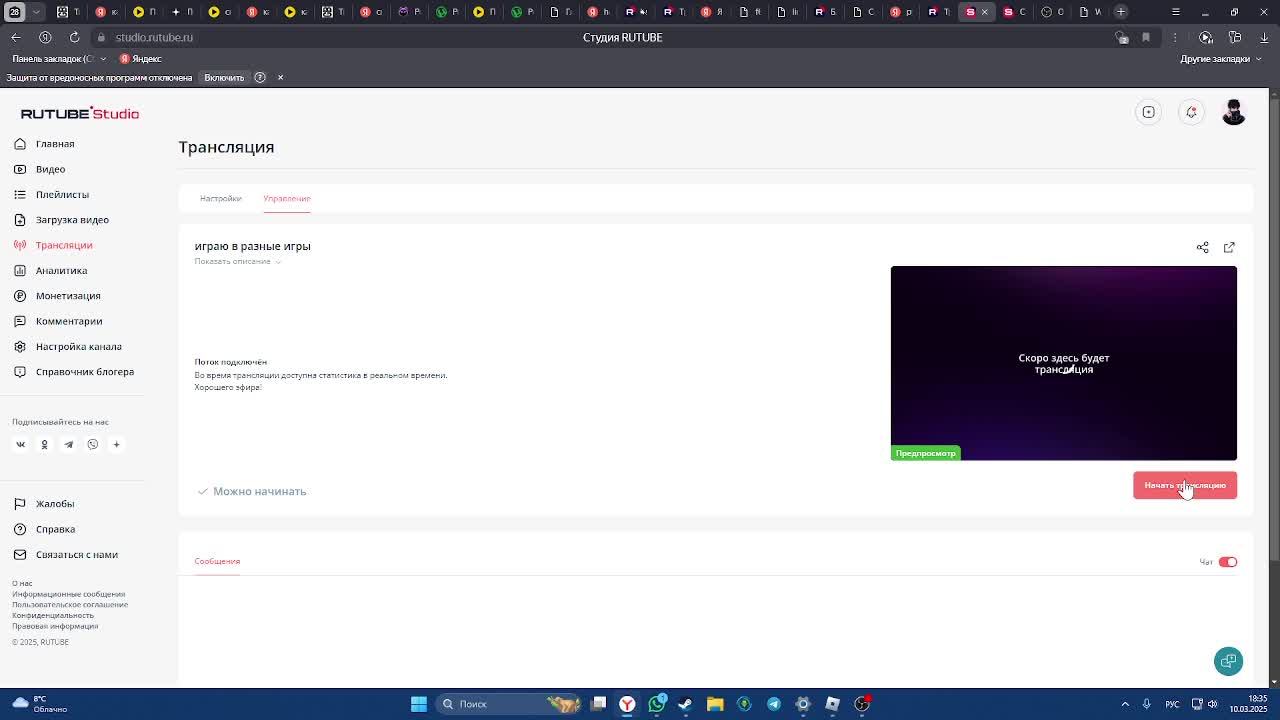Open Справочник блогера in the sidebar
This screenshot has width=1280, height=720.
tap(74, 372)
